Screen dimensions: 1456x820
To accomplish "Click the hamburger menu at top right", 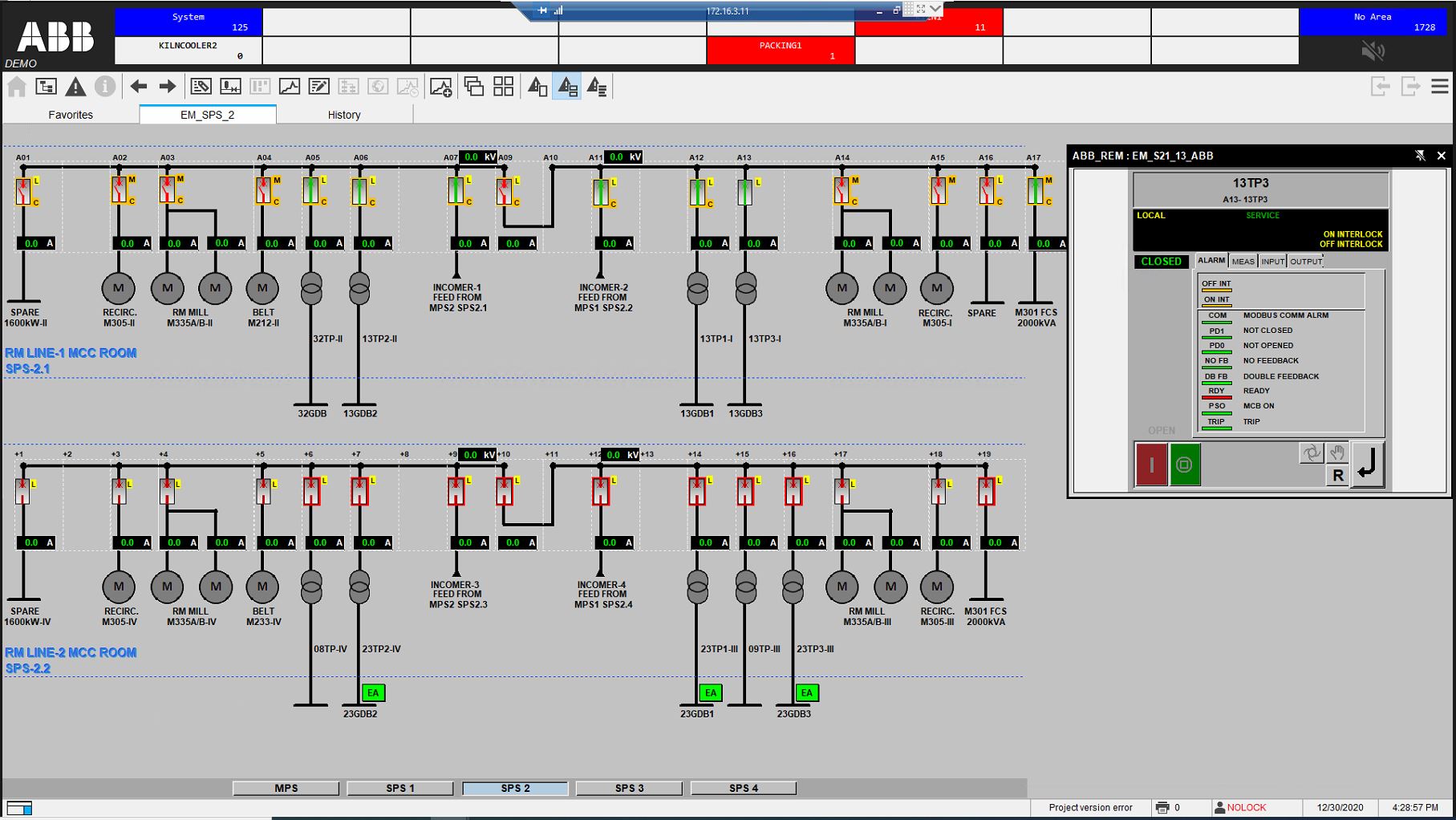I will click(x=1440, y=86).
